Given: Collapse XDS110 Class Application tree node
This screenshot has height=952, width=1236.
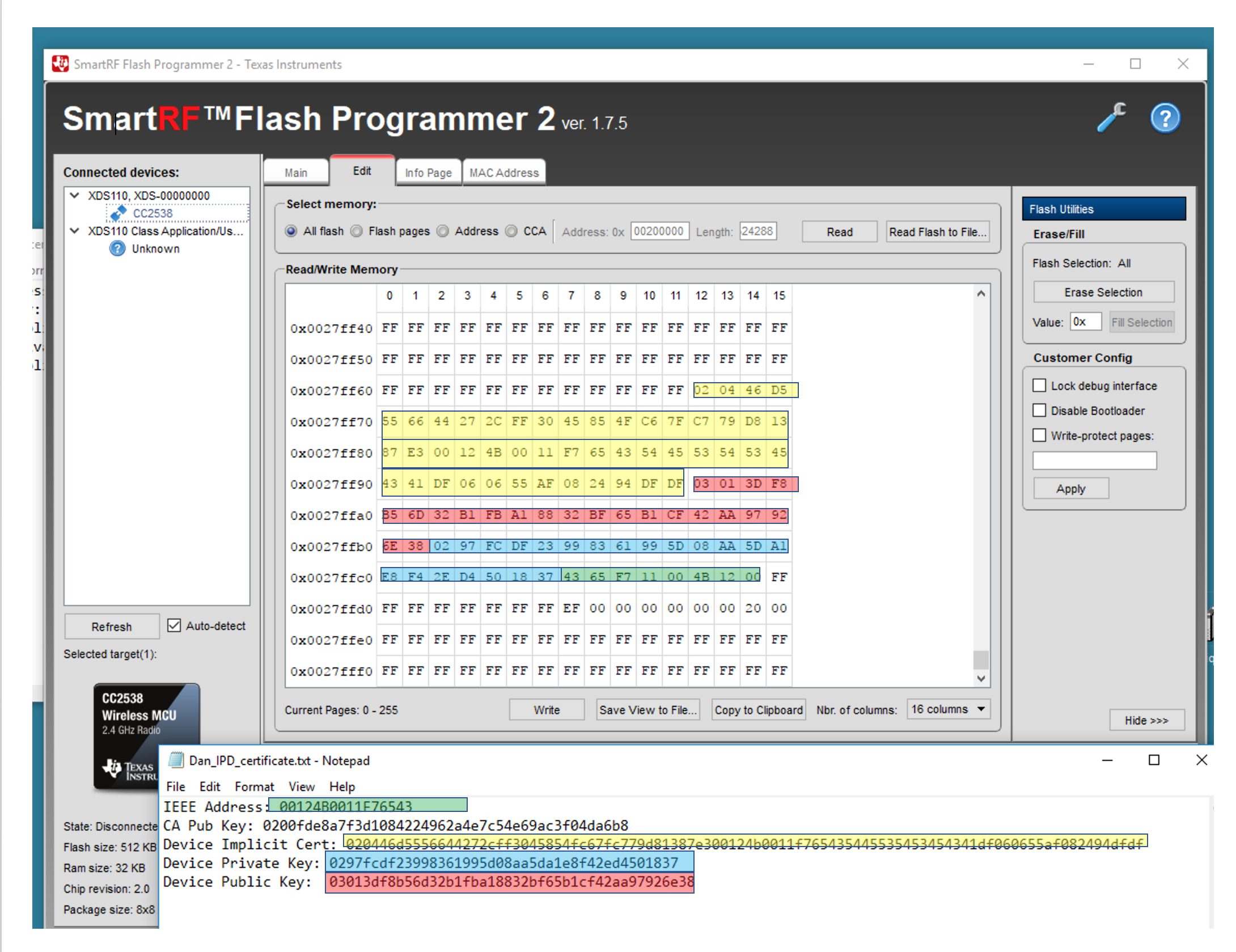Looking at the screenshot, I should [x=74, y=231].
